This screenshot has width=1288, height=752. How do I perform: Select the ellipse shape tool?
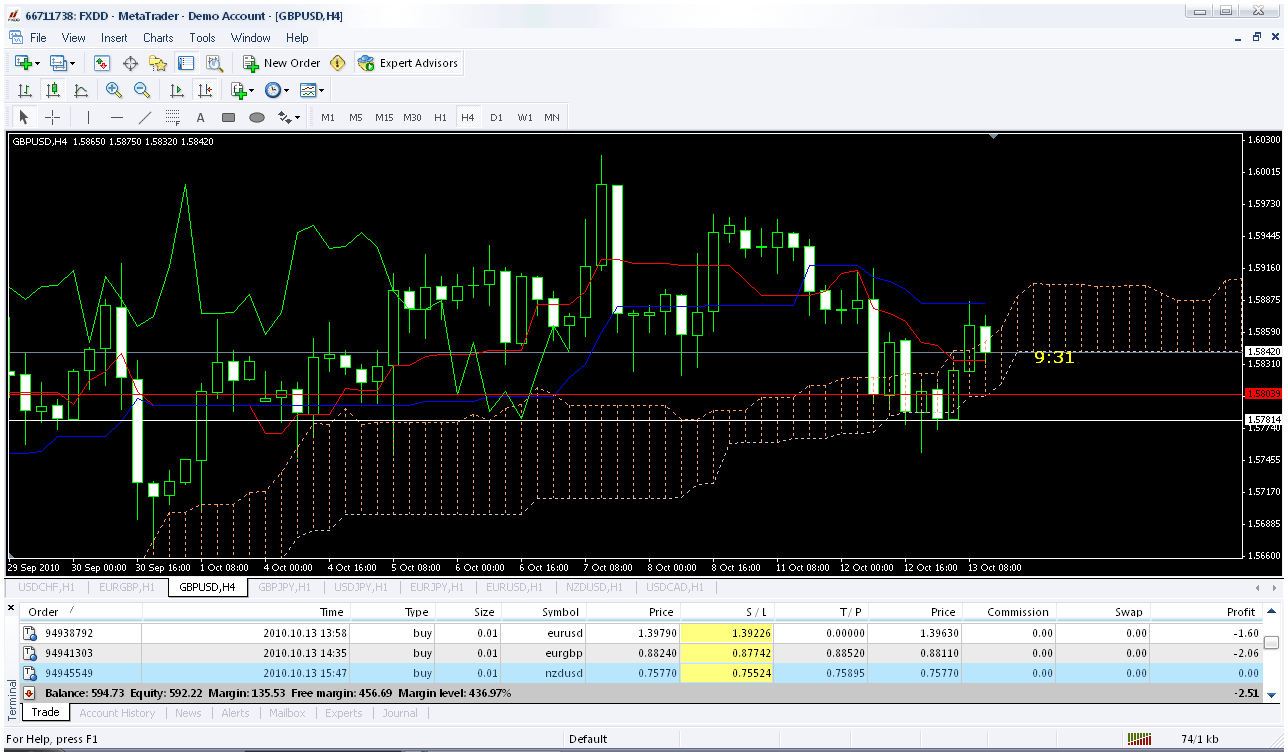(x=256, y=117)
